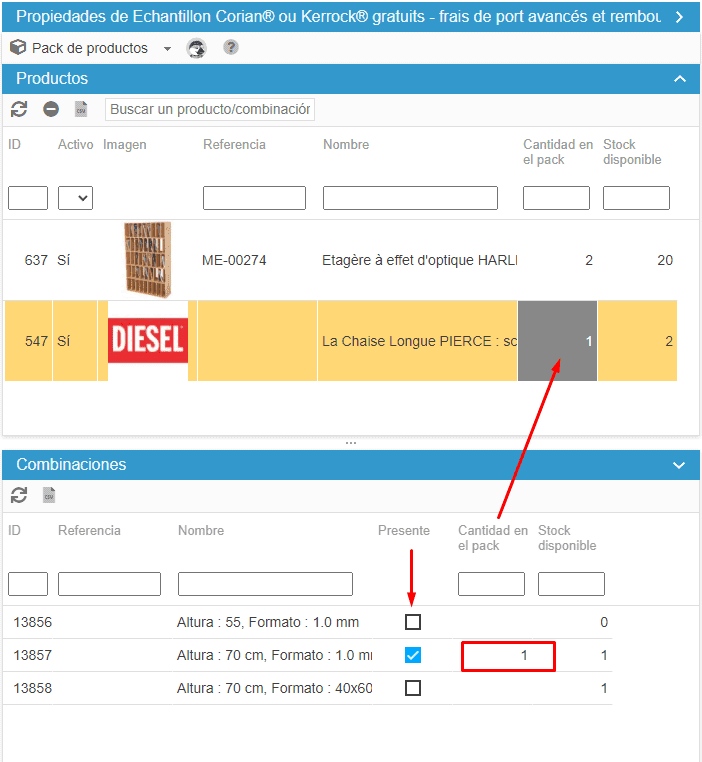This screenshot has width=702, height=762.
Task: Open the Activo filter dropdown
Action: pos(76,198)
